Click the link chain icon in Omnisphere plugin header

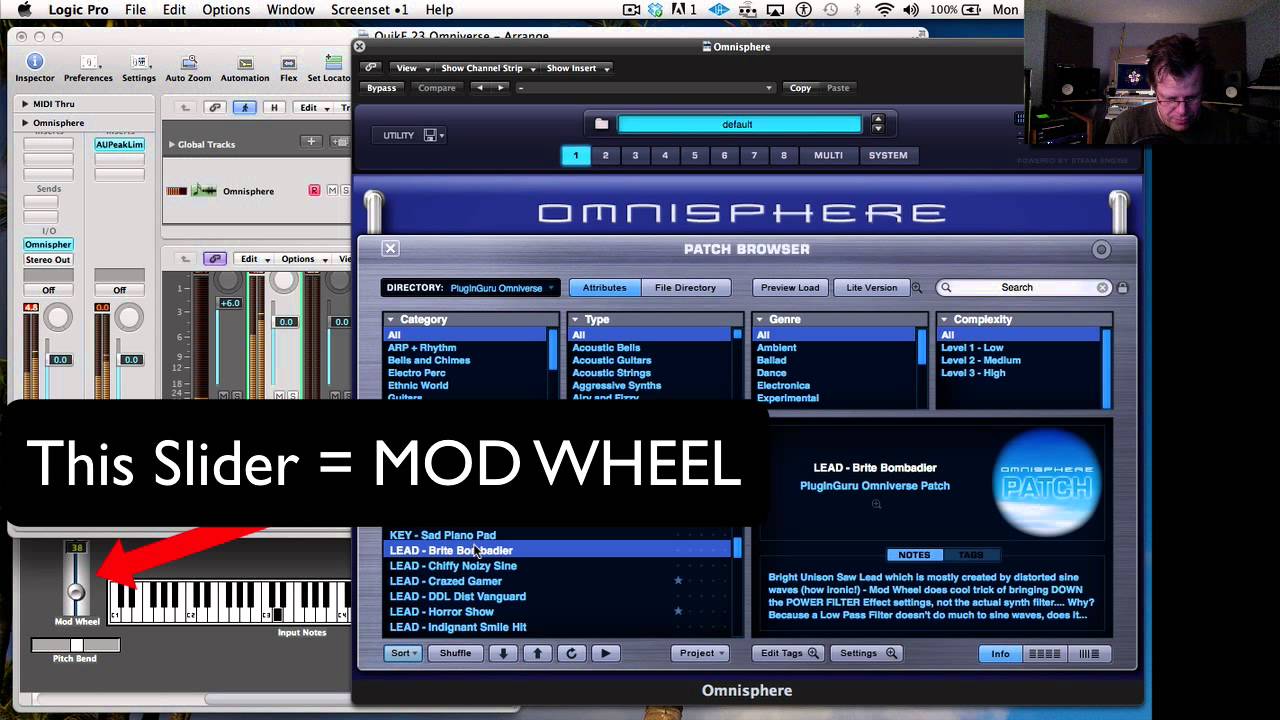click(371, 68)
